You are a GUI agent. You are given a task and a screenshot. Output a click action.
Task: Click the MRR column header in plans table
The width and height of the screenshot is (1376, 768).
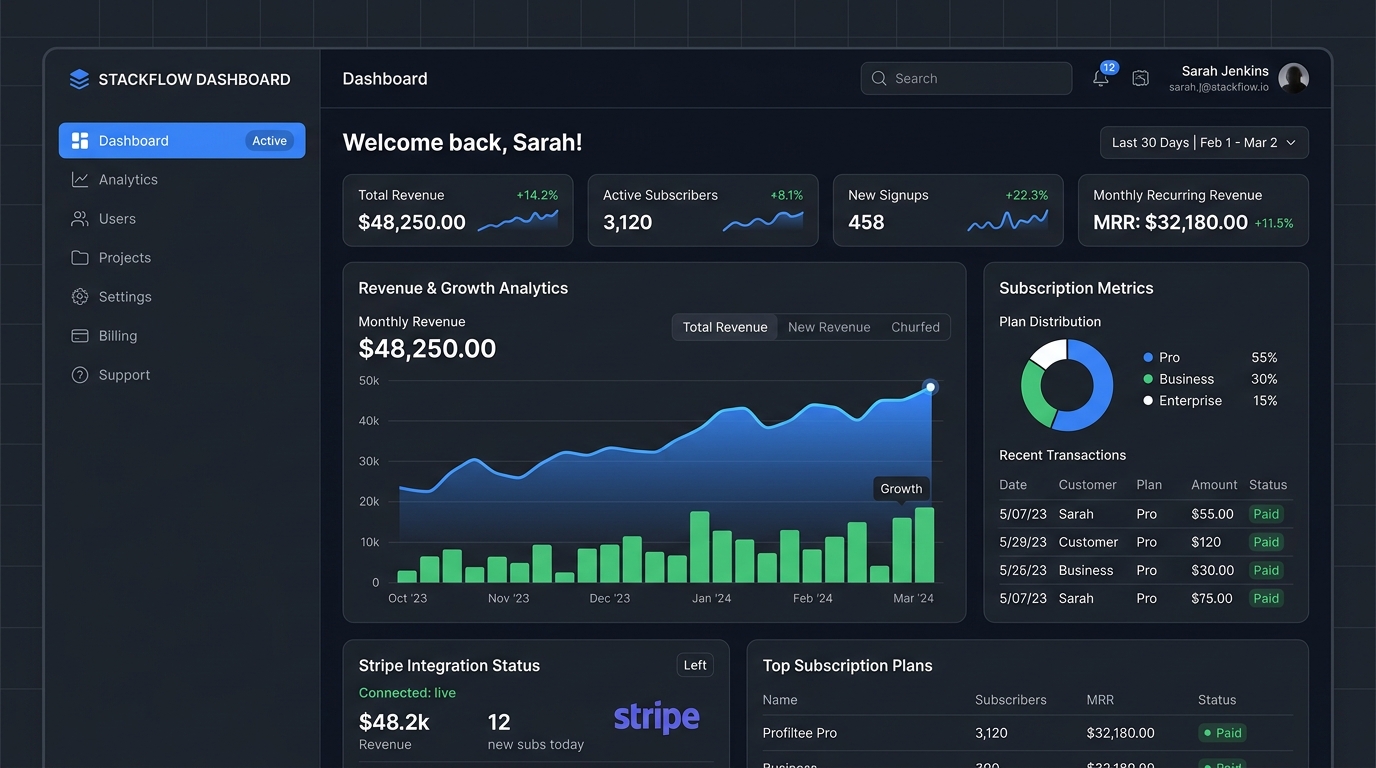tap(1100, 700)
